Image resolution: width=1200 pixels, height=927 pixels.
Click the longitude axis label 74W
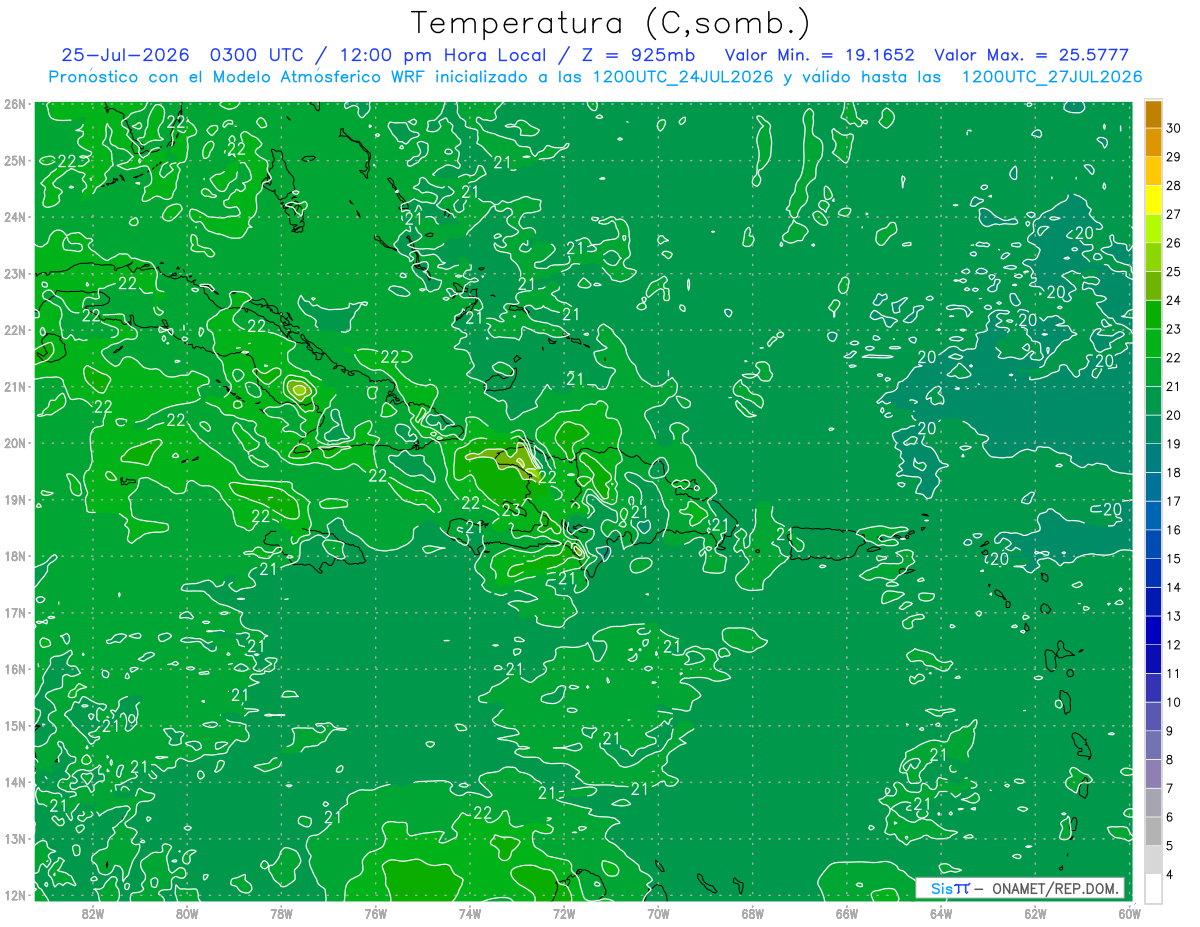469,913
